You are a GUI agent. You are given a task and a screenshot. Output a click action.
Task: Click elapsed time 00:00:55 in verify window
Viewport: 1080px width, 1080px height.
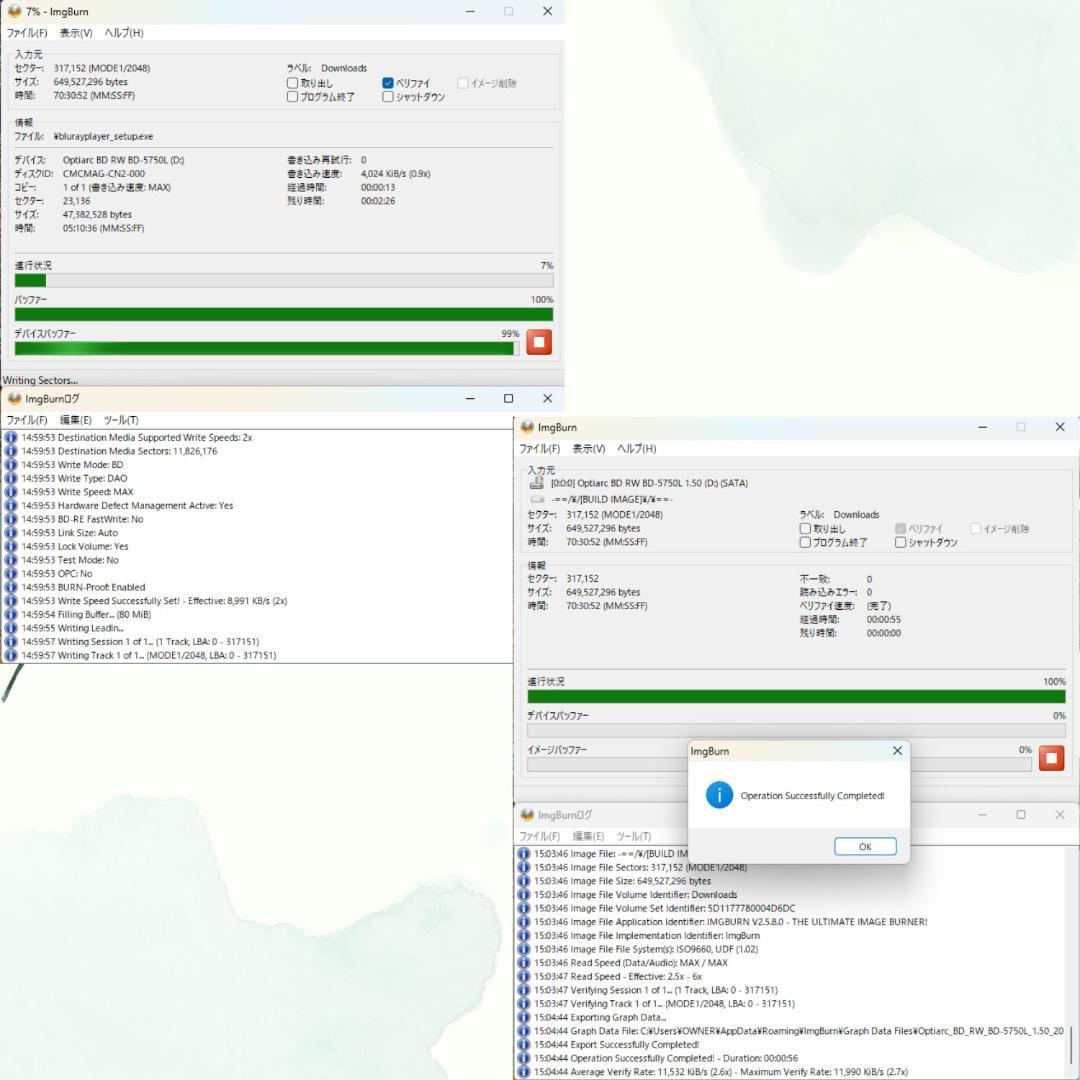coord(884,619)
